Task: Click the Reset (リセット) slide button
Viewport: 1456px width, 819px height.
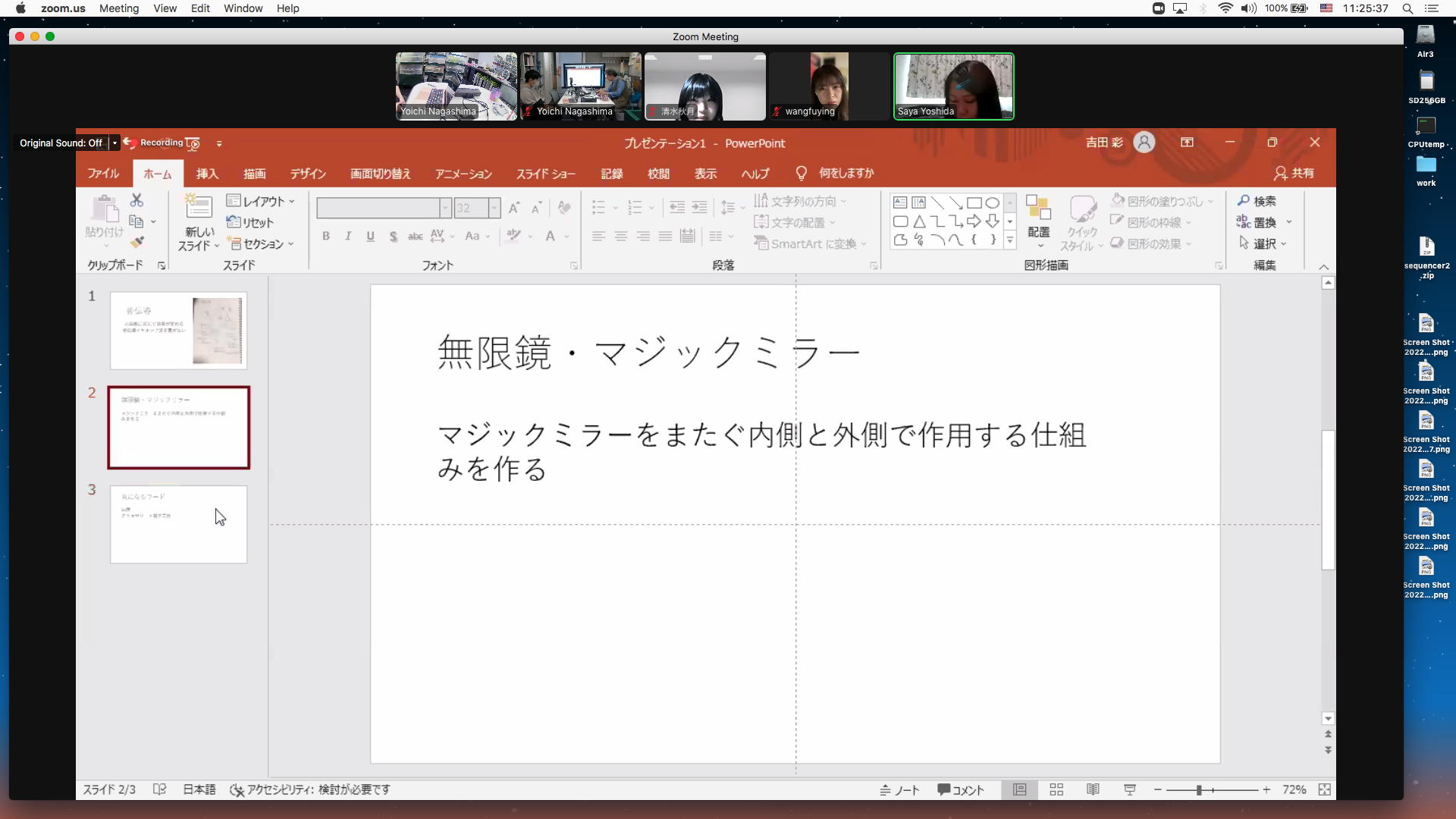Action: 250,222
